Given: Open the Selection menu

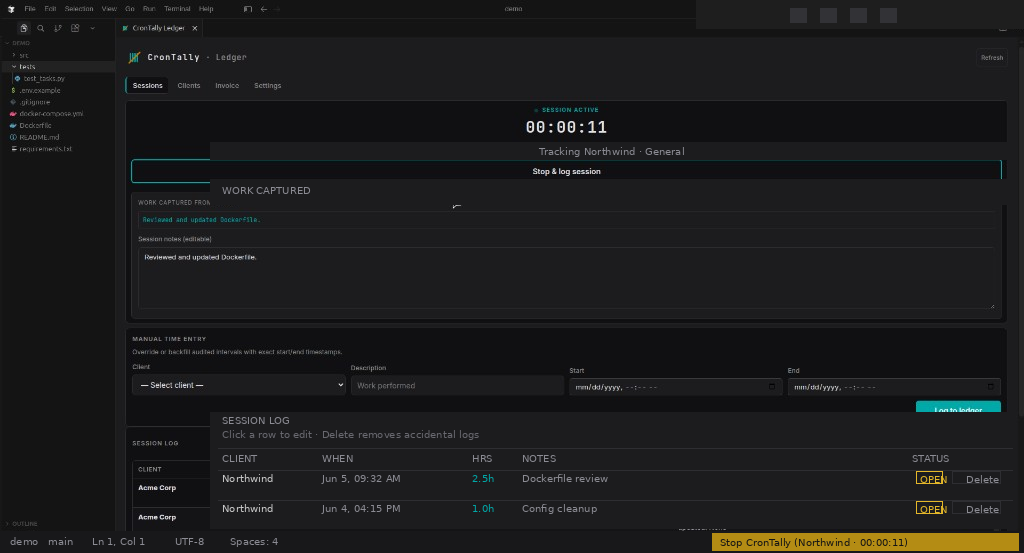Looking at the screenshot, I should [79, 9].
